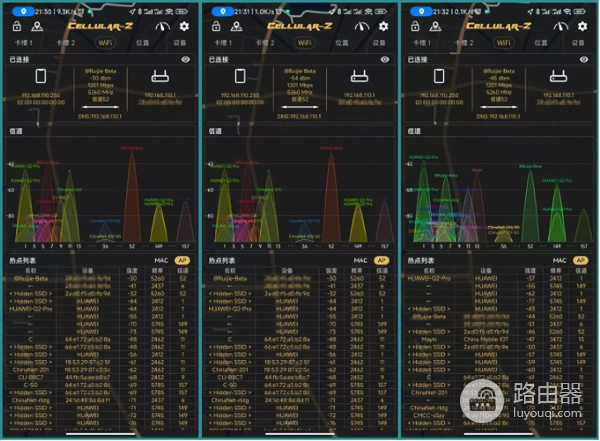This screenshot has height=441, width=600.
Task: Open the 设备 tab in the 21:31 screenshot
Action: tap(379, 42)
